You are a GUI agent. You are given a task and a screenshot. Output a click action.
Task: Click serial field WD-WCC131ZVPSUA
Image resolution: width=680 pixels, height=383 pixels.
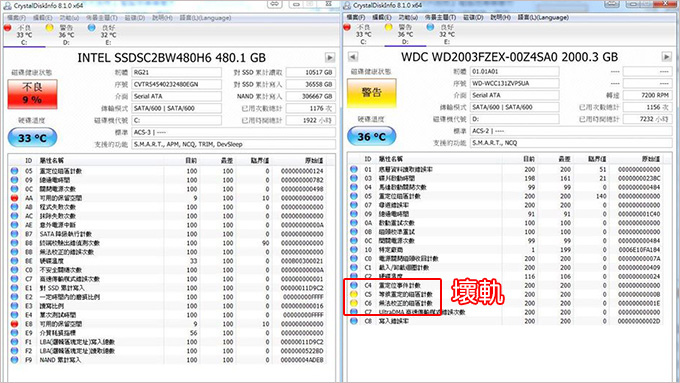[x=515, y=83]
